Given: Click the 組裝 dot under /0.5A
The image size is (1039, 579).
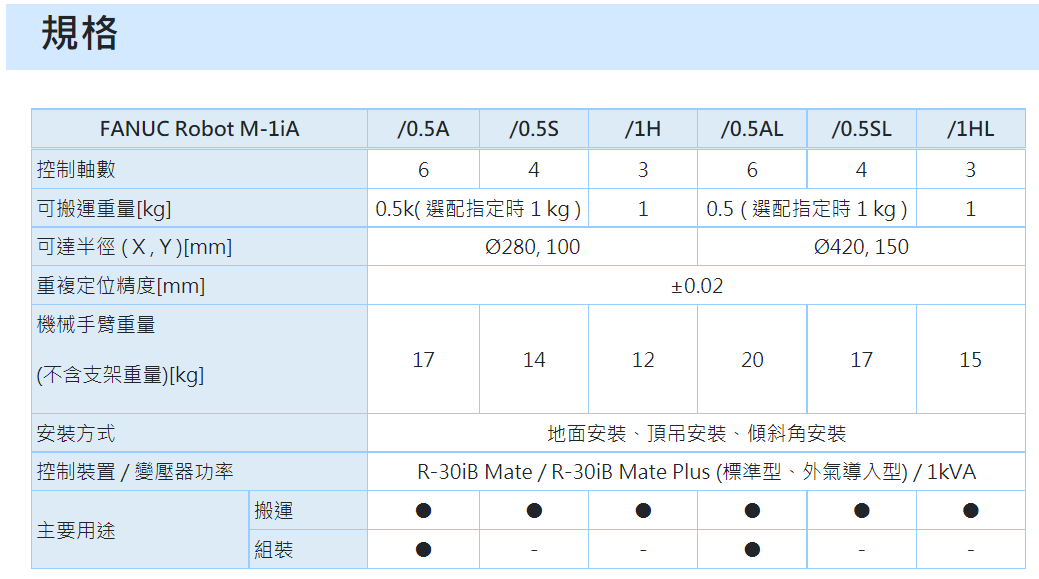Looking at the screenshot, I should [x=423, y=549].
